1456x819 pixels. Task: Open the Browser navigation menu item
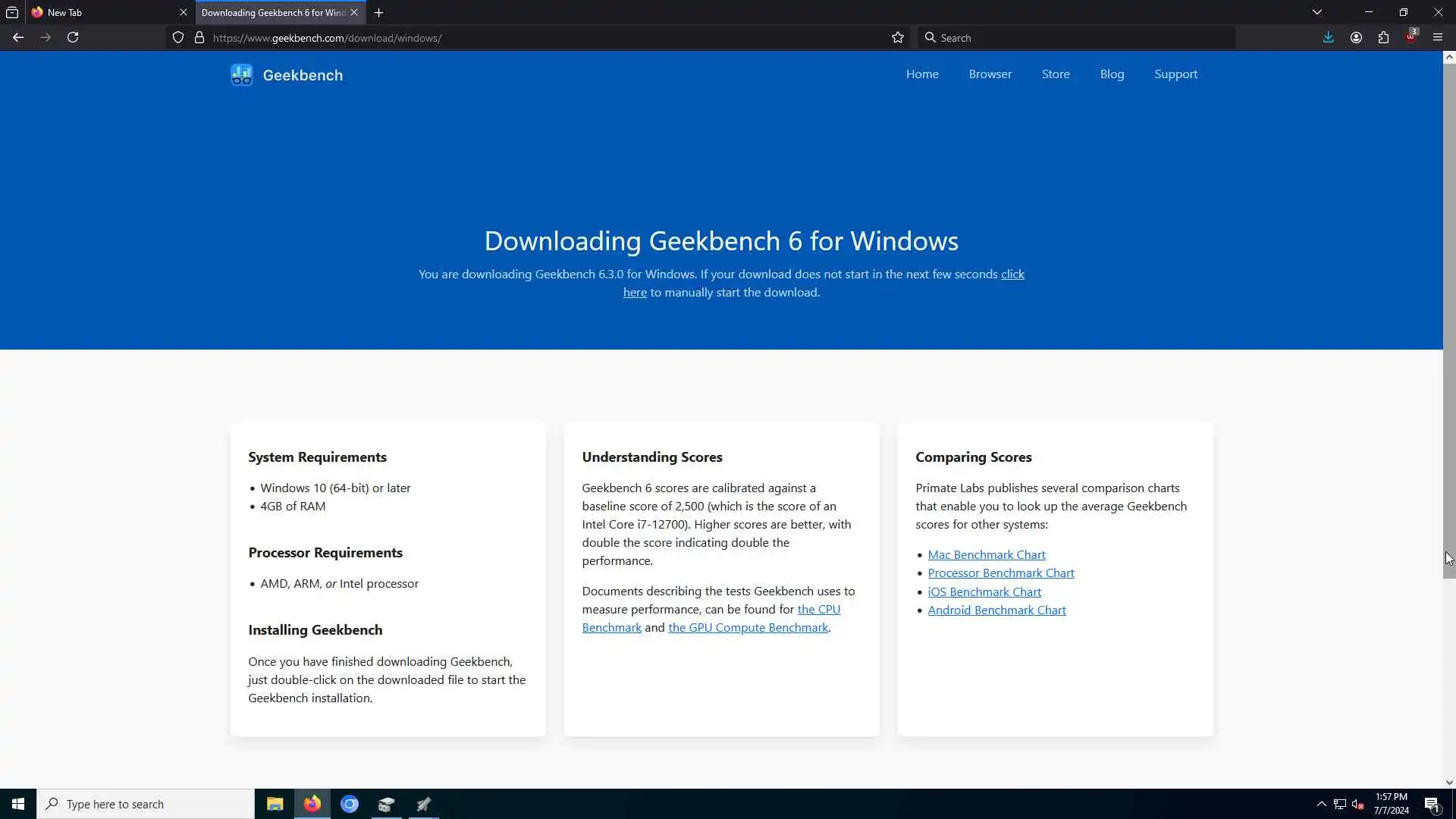[x=990, y=74]
